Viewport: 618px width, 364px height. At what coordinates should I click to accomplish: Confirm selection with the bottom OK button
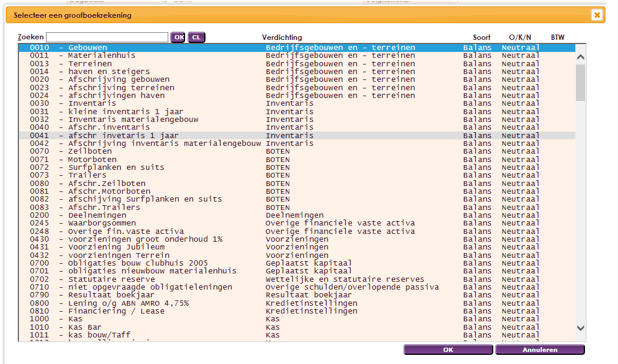click(x=448, y=349)
